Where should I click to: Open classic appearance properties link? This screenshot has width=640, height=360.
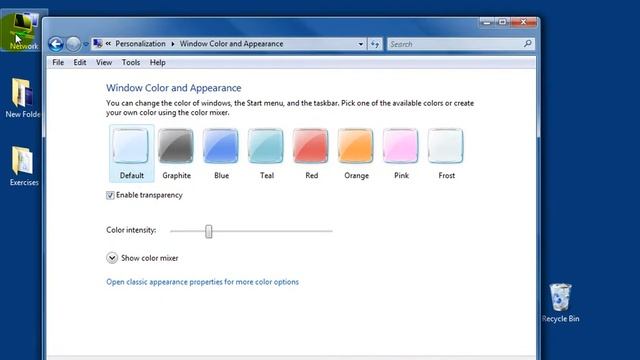pos(202,282)
